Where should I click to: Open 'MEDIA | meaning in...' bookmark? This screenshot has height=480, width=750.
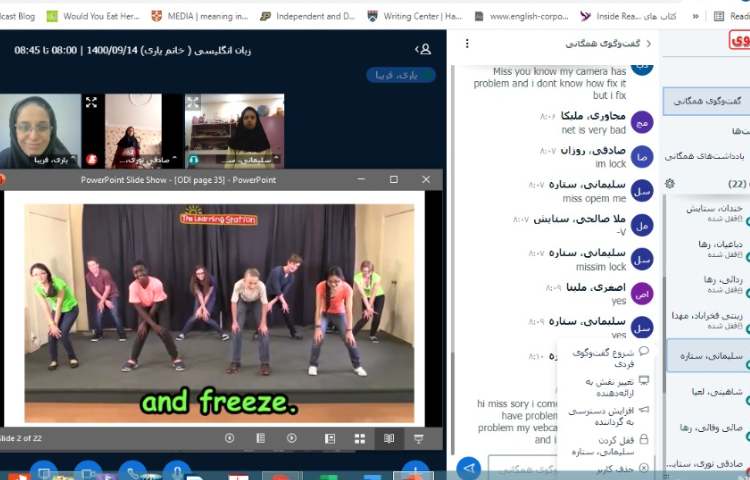point(200,16)
